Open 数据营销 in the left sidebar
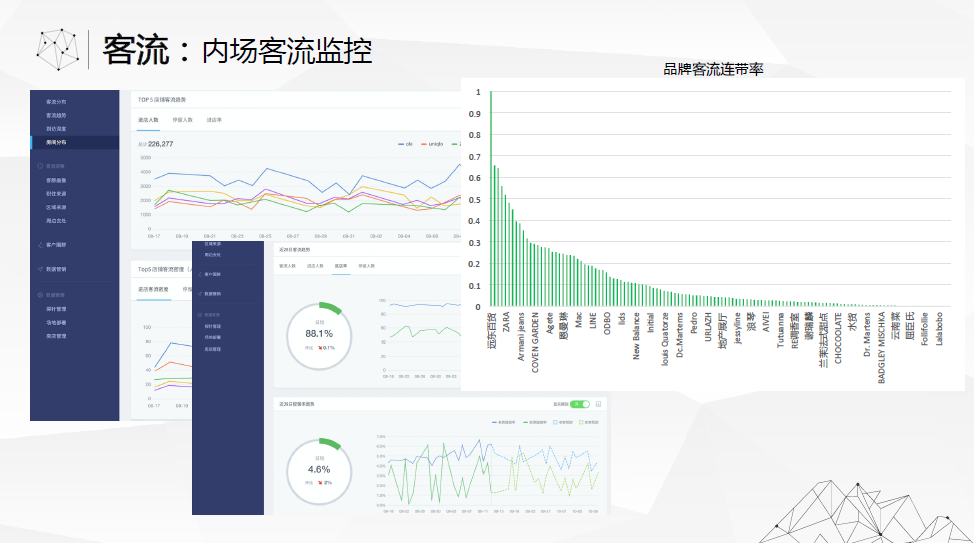Screen dimensions: 974x543 56,269
